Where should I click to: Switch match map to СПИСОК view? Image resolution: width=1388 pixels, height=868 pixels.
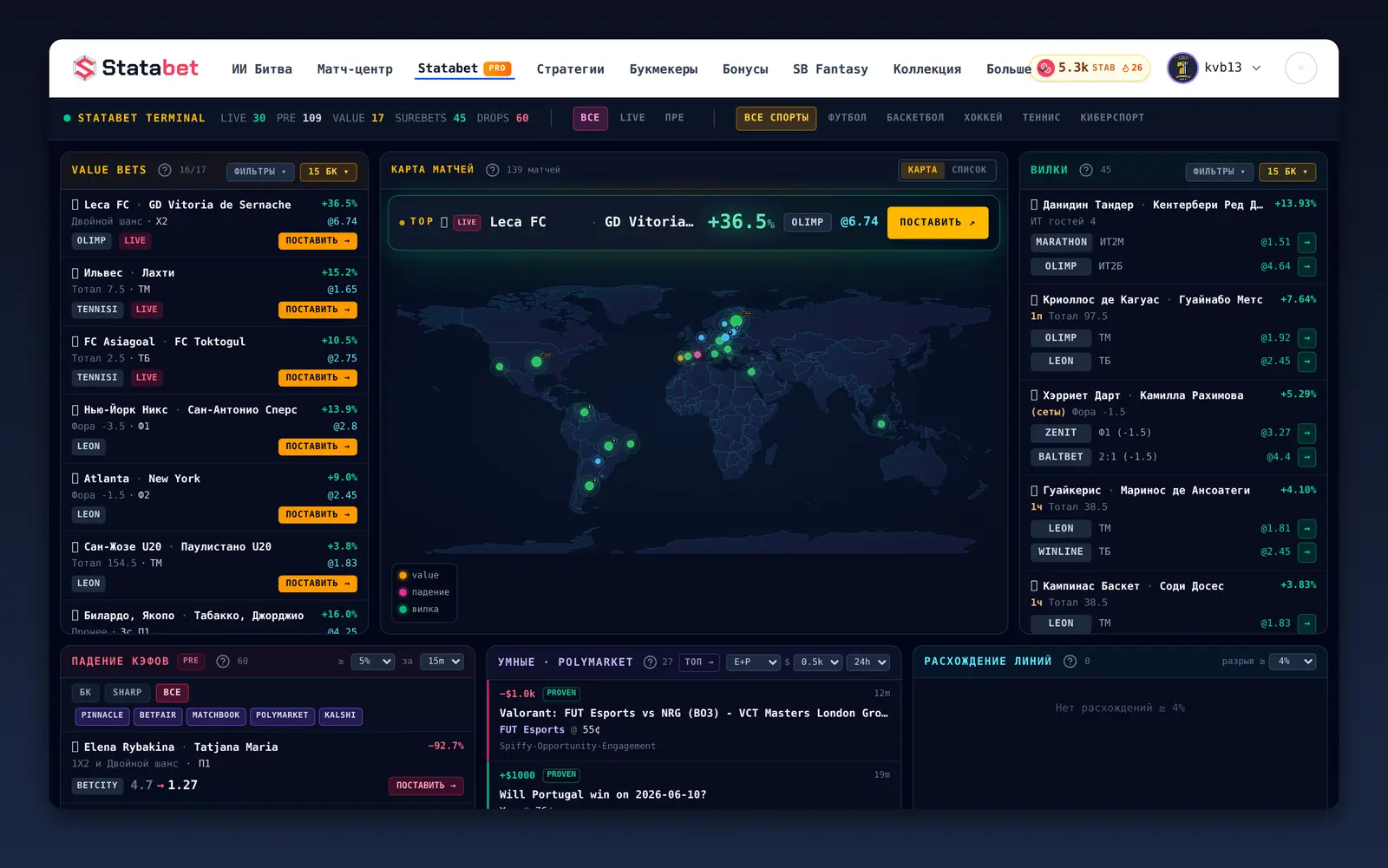tap(968, 170)
